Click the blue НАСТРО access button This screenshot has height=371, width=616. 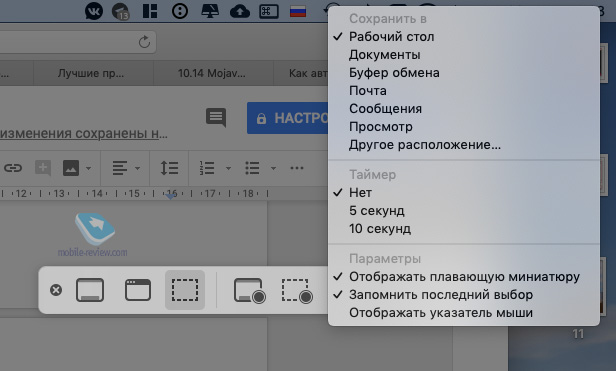tap(288, 118)
